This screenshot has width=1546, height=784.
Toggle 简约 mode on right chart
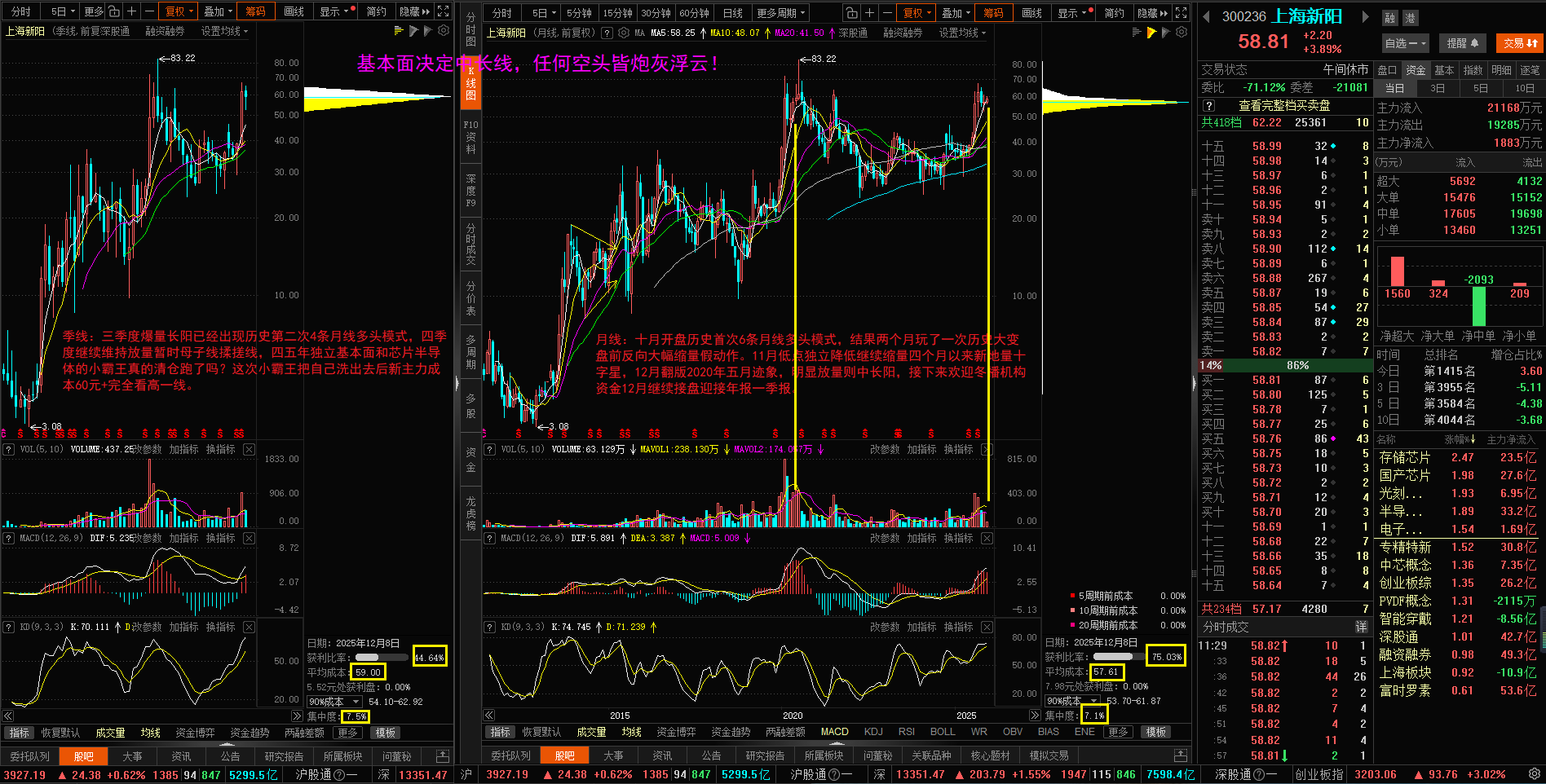(1115, 12)
